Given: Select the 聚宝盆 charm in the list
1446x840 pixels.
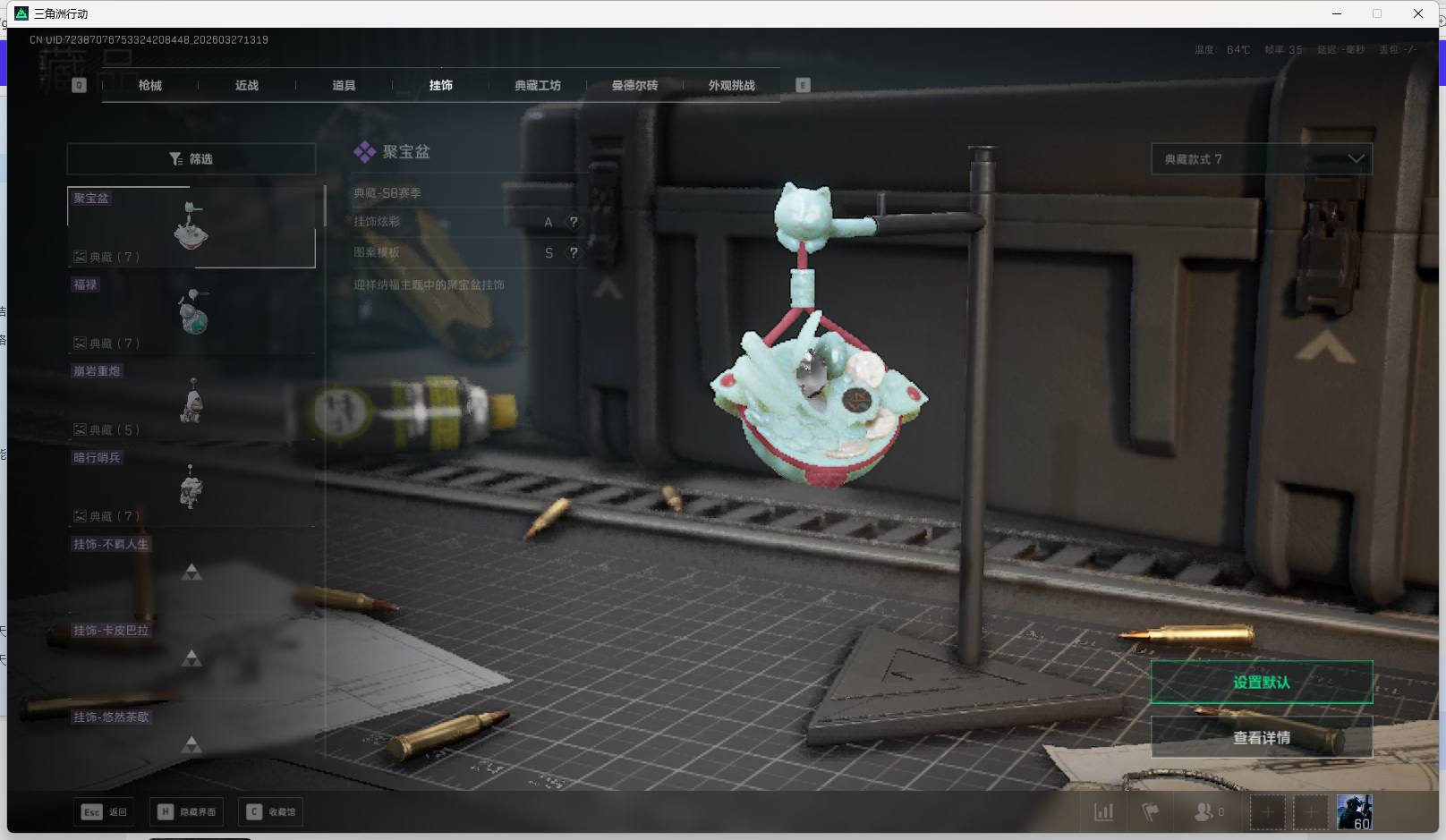Looking at the screenshot, I should [191, 227].
